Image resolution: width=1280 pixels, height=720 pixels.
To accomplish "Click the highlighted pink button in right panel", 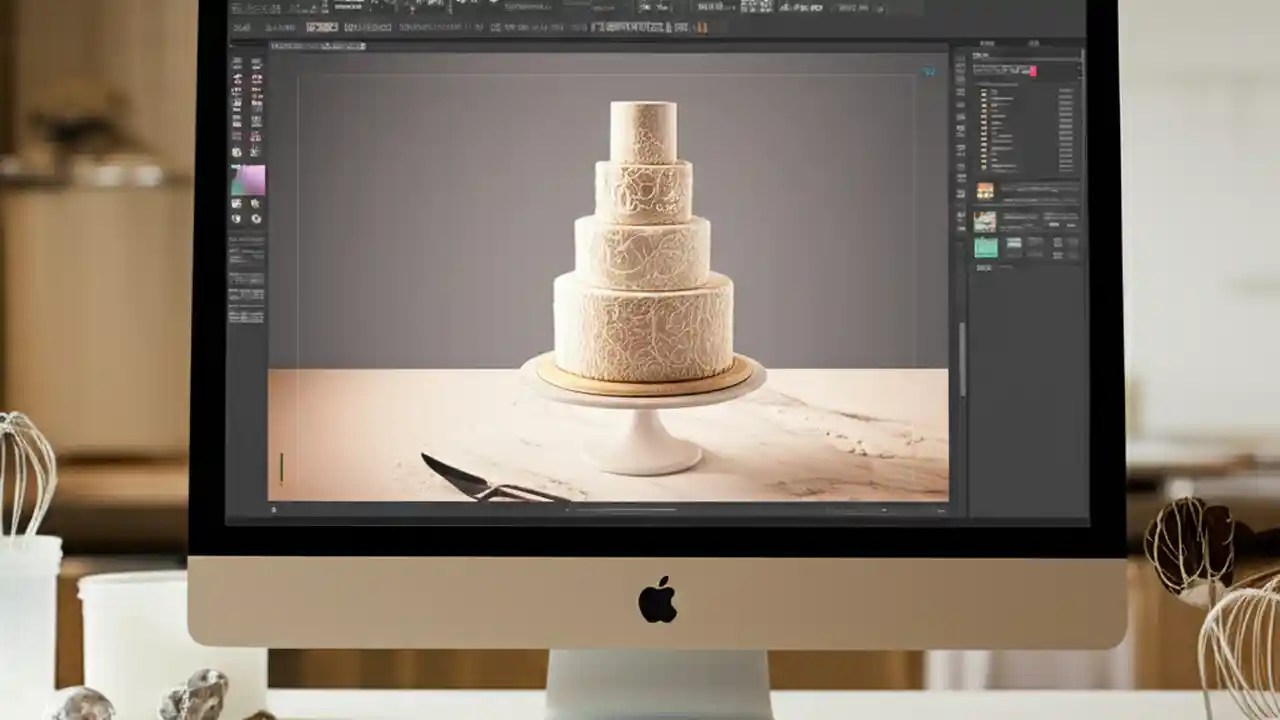I will click(1032, 71).
